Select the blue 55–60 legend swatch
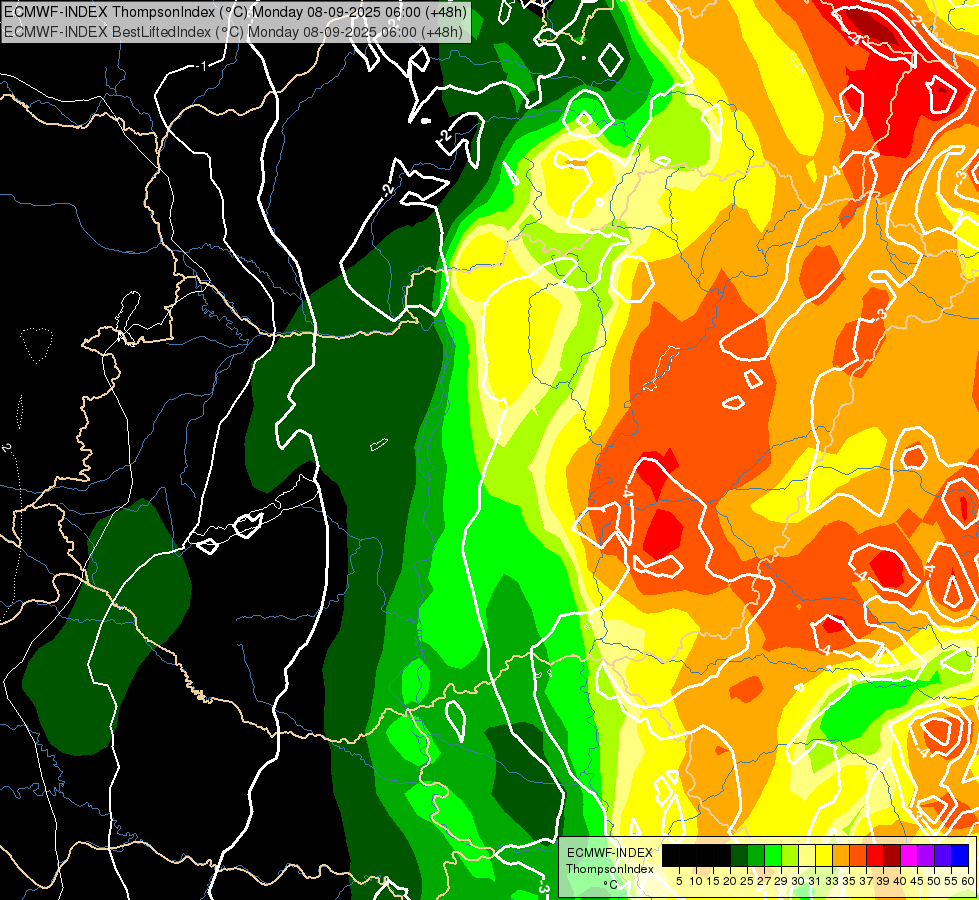Viewport: 979px width, 900px height. click(960, 855)
